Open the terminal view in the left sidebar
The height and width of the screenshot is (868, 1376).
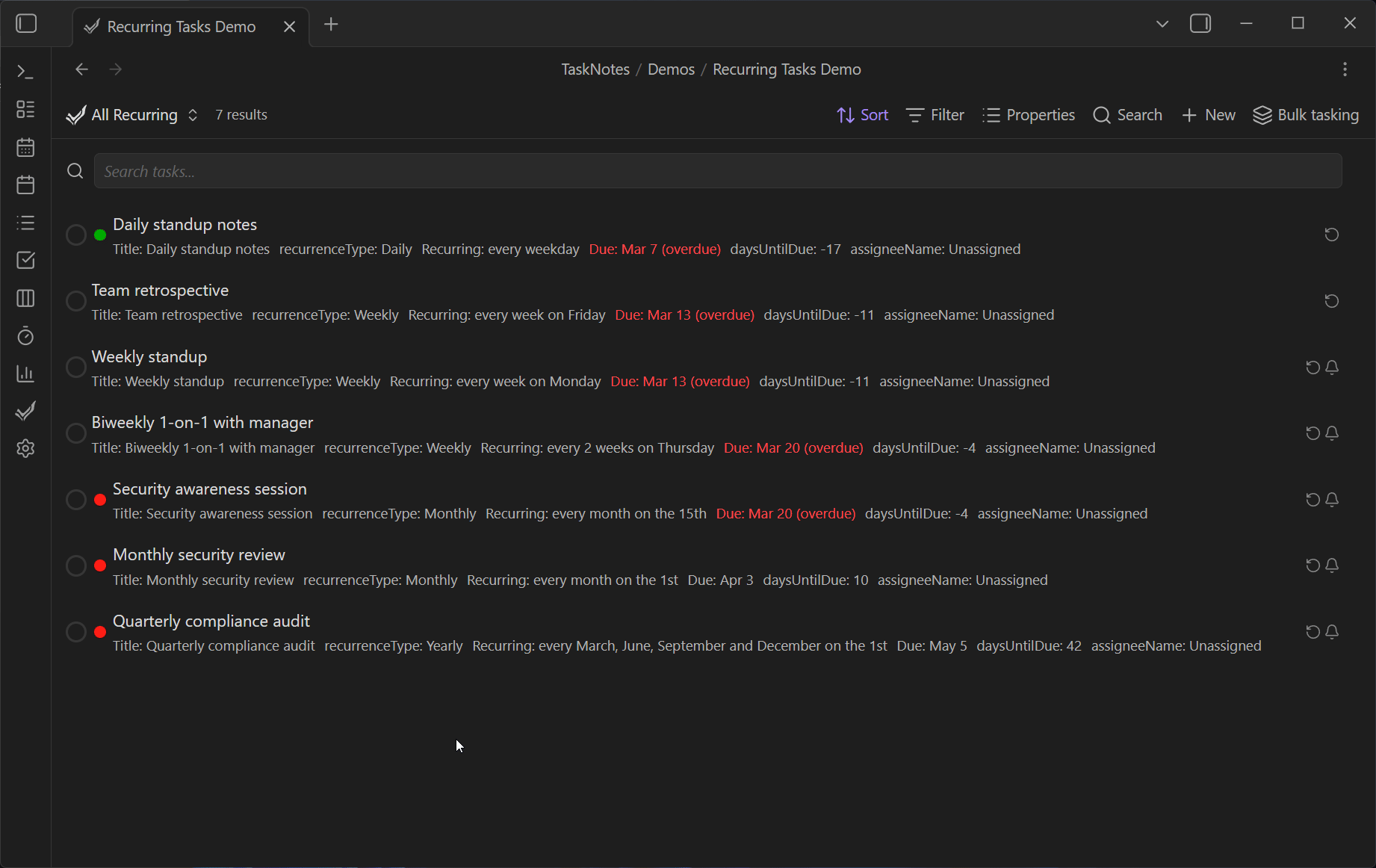[25, 72]
